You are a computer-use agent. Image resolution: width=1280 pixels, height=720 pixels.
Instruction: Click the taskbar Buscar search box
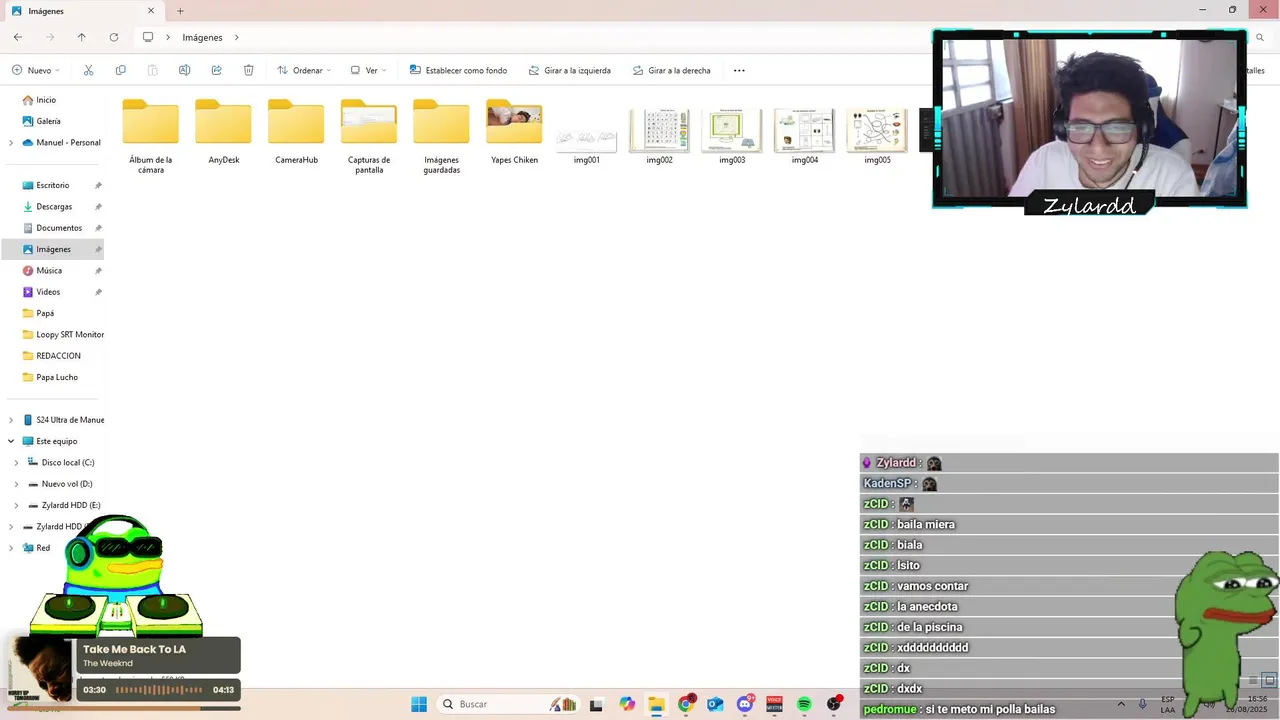pos(508,704)
